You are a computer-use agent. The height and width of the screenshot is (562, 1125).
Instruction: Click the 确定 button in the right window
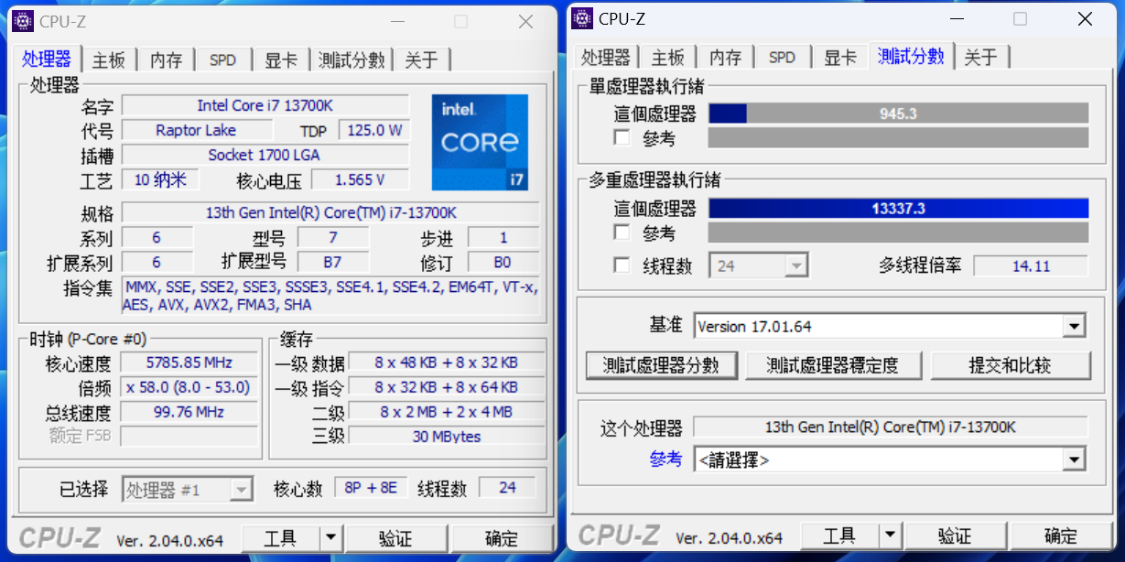(x=1060, y=535)
